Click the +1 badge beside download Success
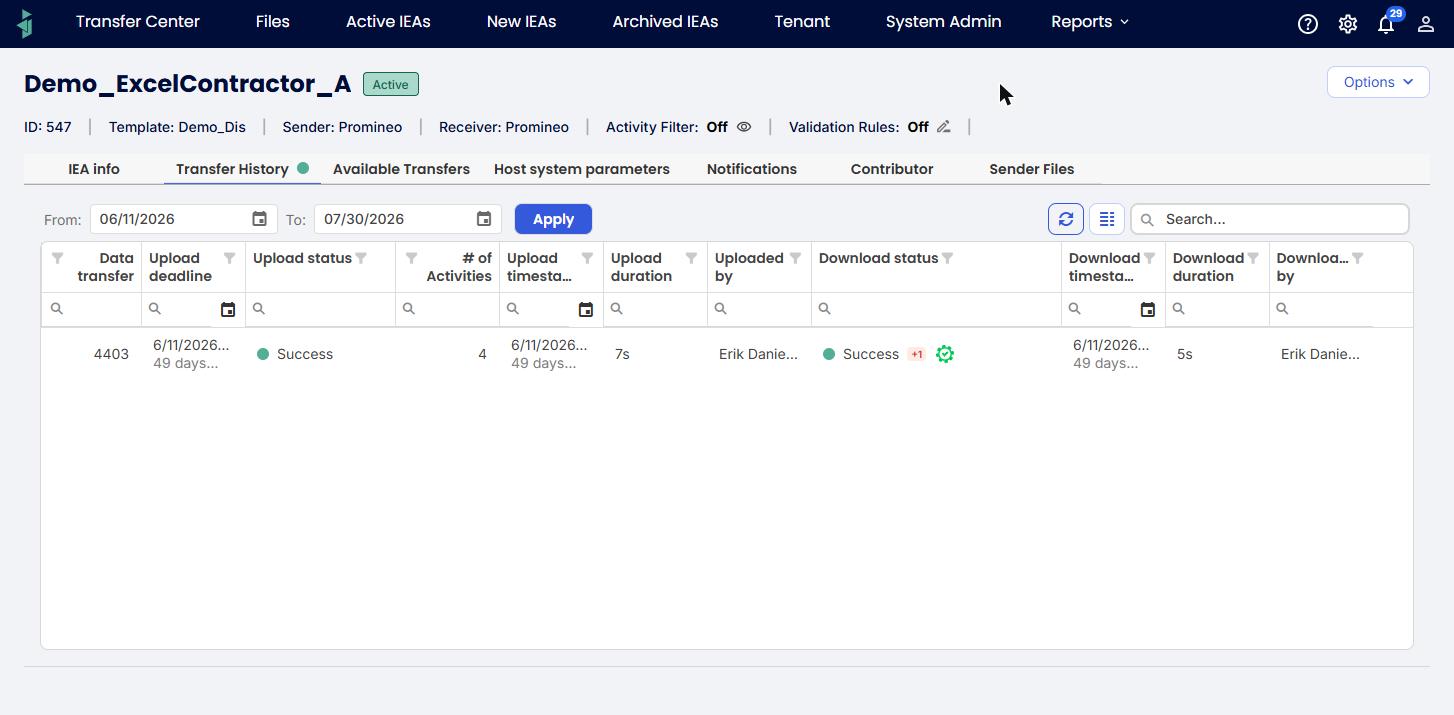 click(x=916, y=354)
